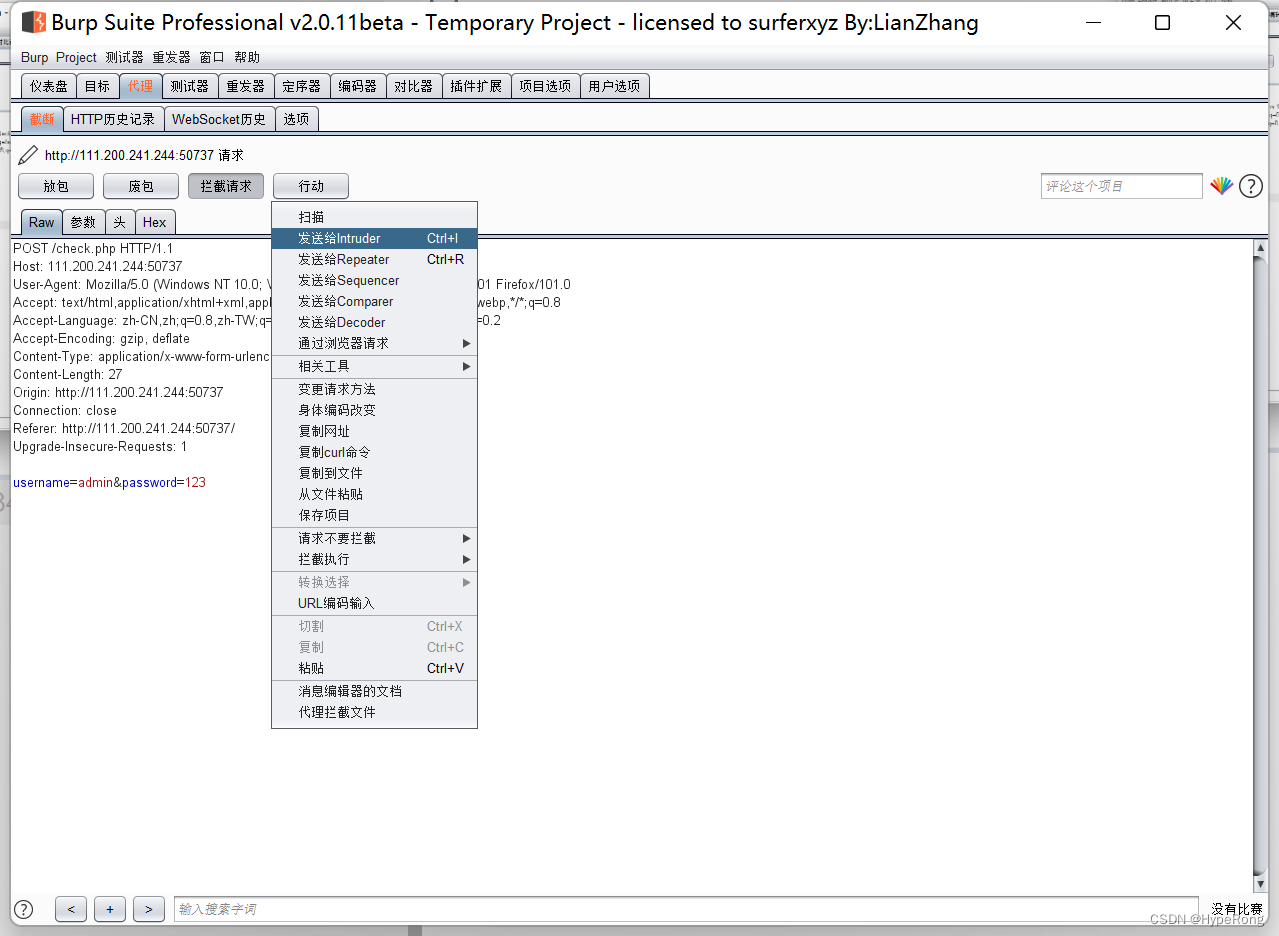The width and height of the screenshot is (1279, 936).
Task: Open the 编码器 tab
Action: coord(358,86)
